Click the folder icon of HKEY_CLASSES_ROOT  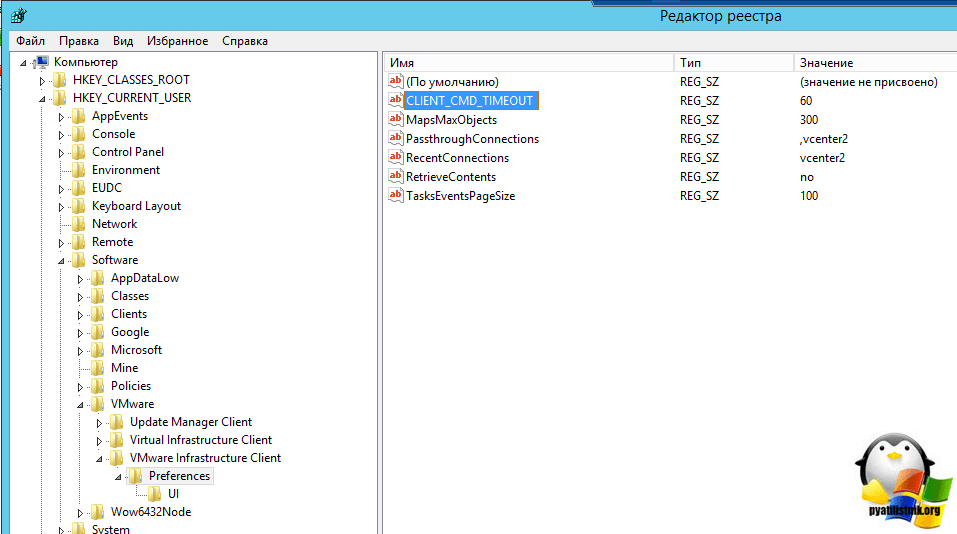tap(60, 80)
